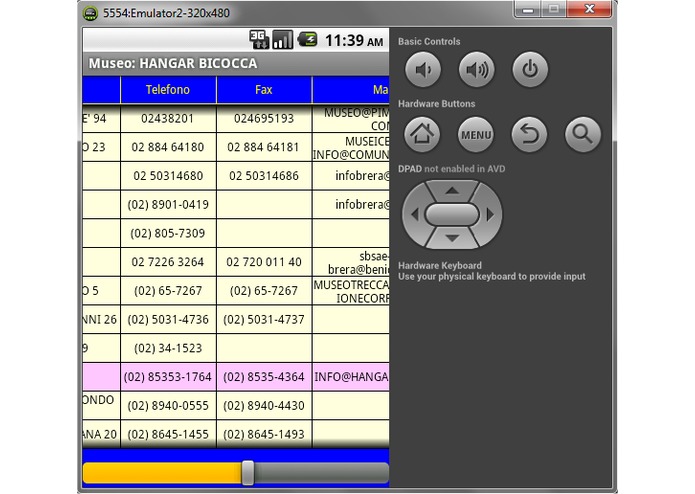Click the MUSEOTRECCA mail cell
This screenshot has height=494, width=695.
click(351, 291)
